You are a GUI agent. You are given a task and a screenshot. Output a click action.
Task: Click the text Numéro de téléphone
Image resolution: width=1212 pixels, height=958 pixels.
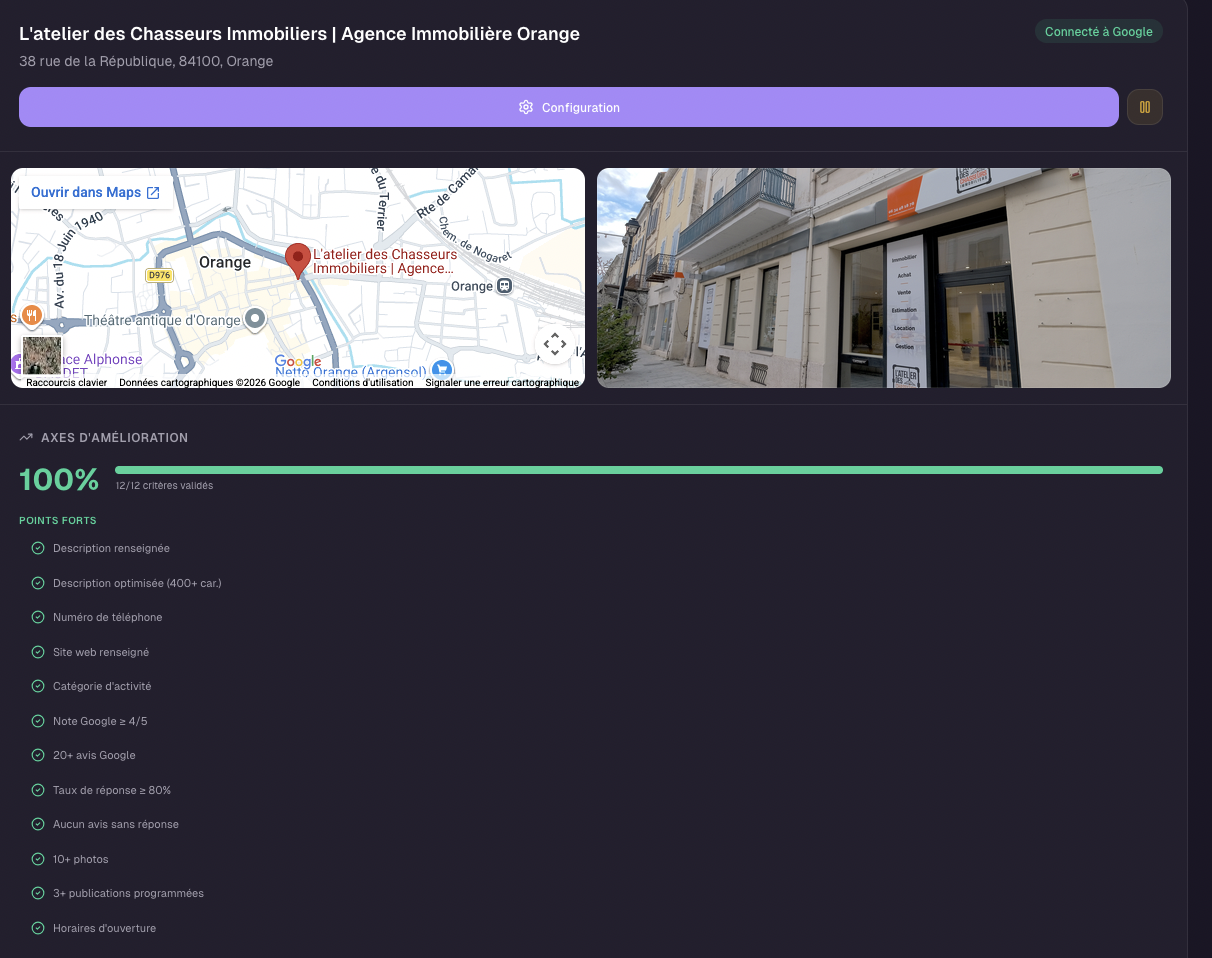click(107, 617)
